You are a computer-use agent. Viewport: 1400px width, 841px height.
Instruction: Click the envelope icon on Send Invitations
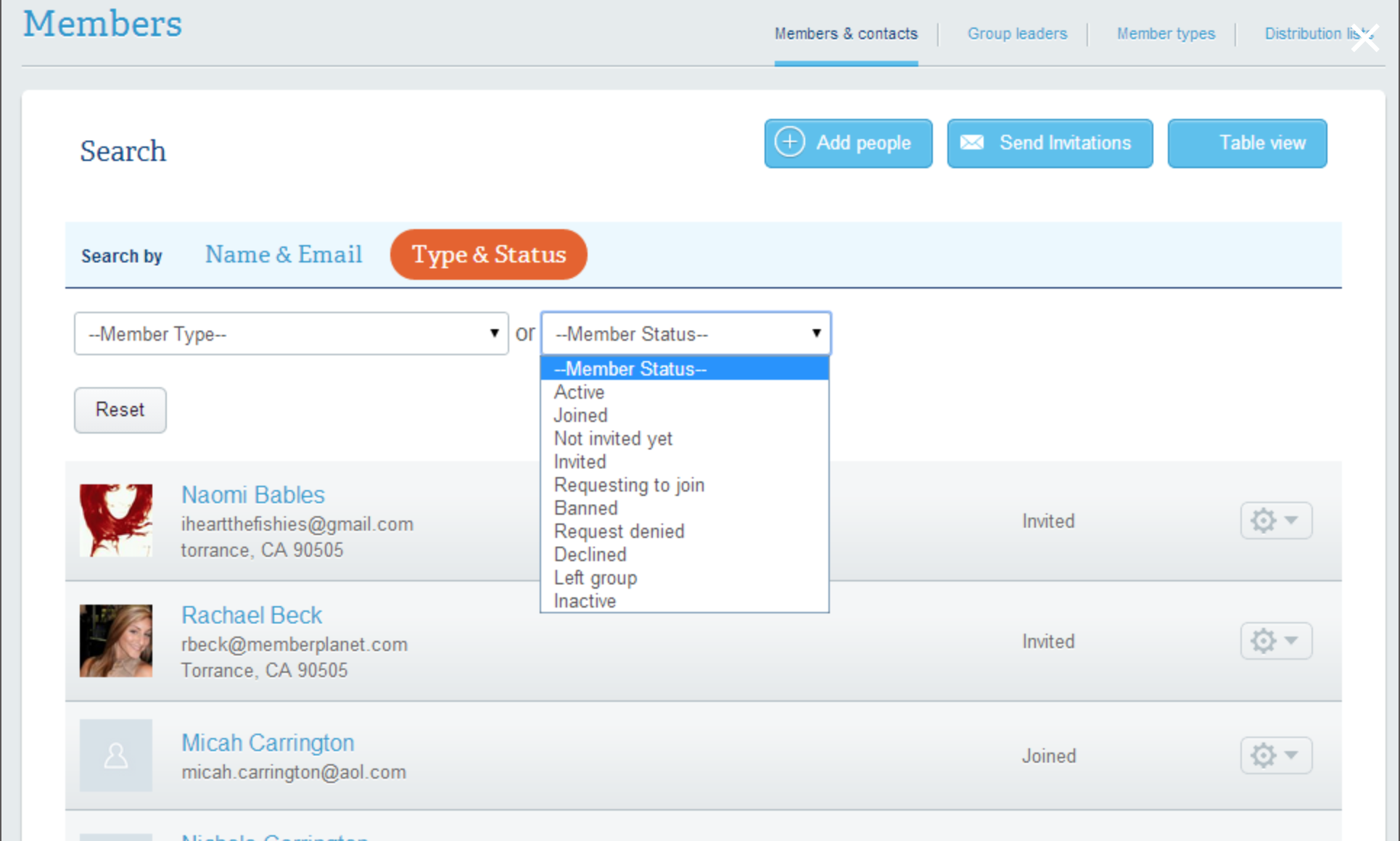972,142
